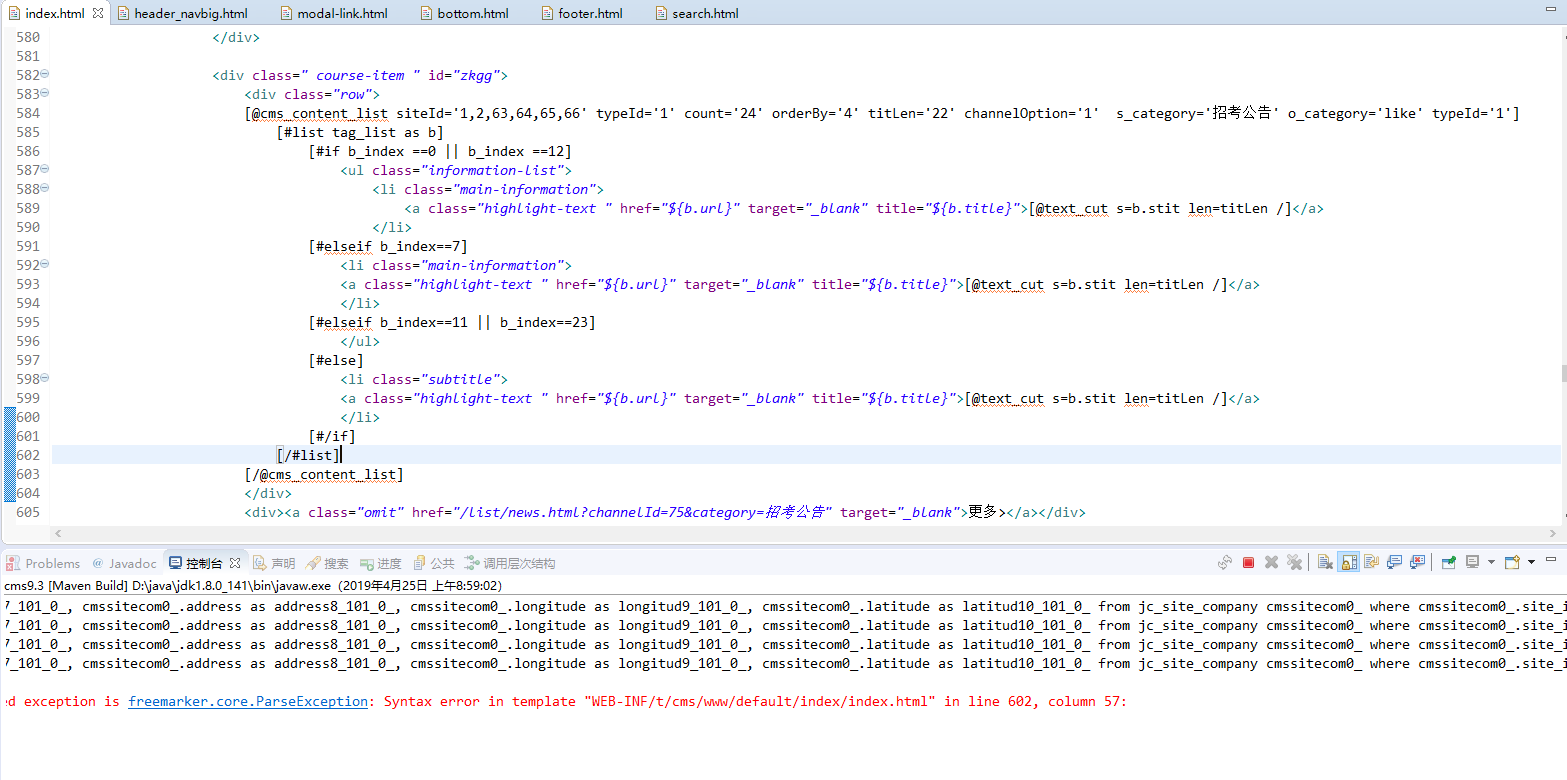Open the Display Selected Console dropdown arrow

pyautogui.click(x=1491, y=563)
